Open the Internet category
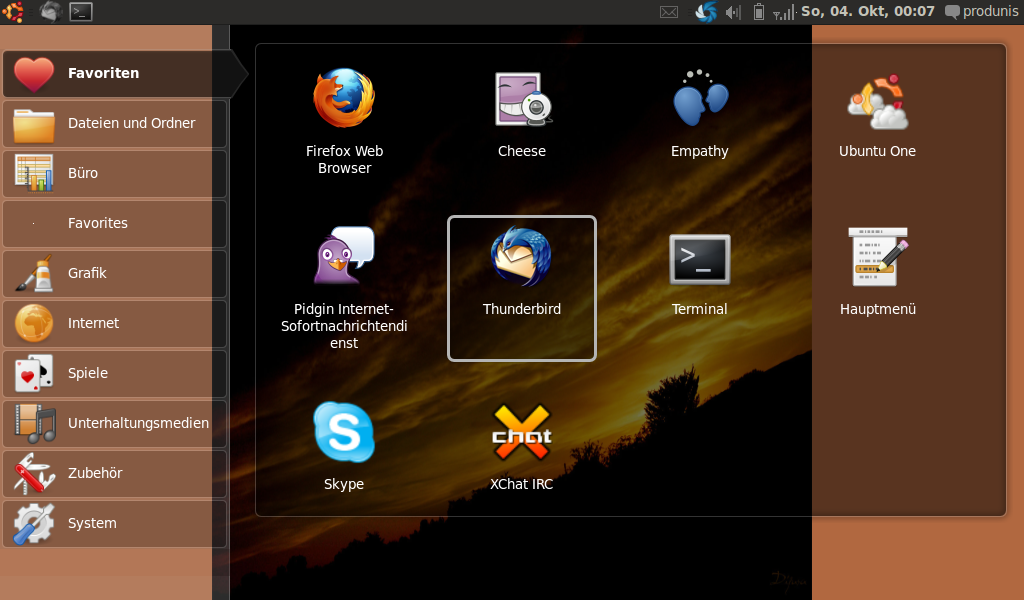 coord(115,323)
